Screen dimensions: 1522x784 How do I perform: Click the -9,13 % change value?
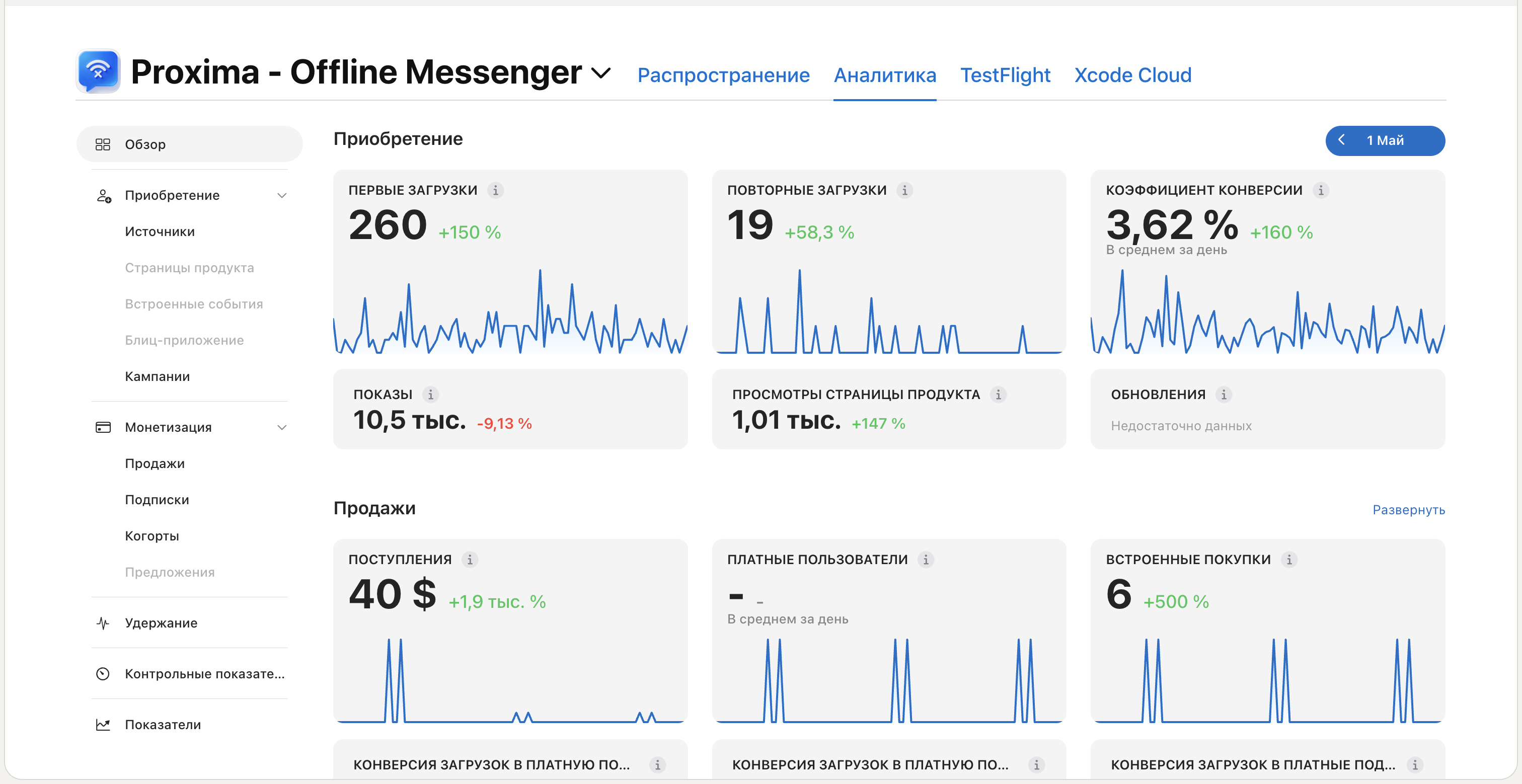pyautogui.click(x=504, y=424)
